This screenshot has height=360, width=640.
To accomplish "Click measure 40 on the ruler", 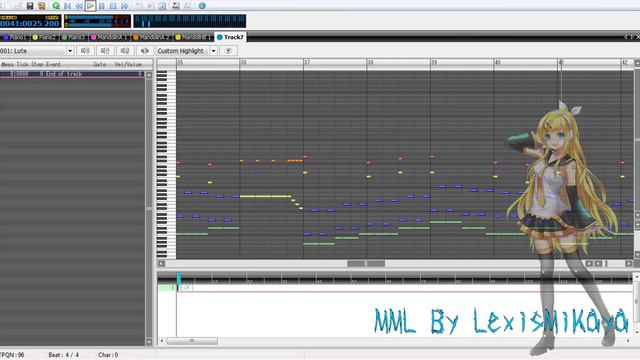I will click(x=498, y=62).
